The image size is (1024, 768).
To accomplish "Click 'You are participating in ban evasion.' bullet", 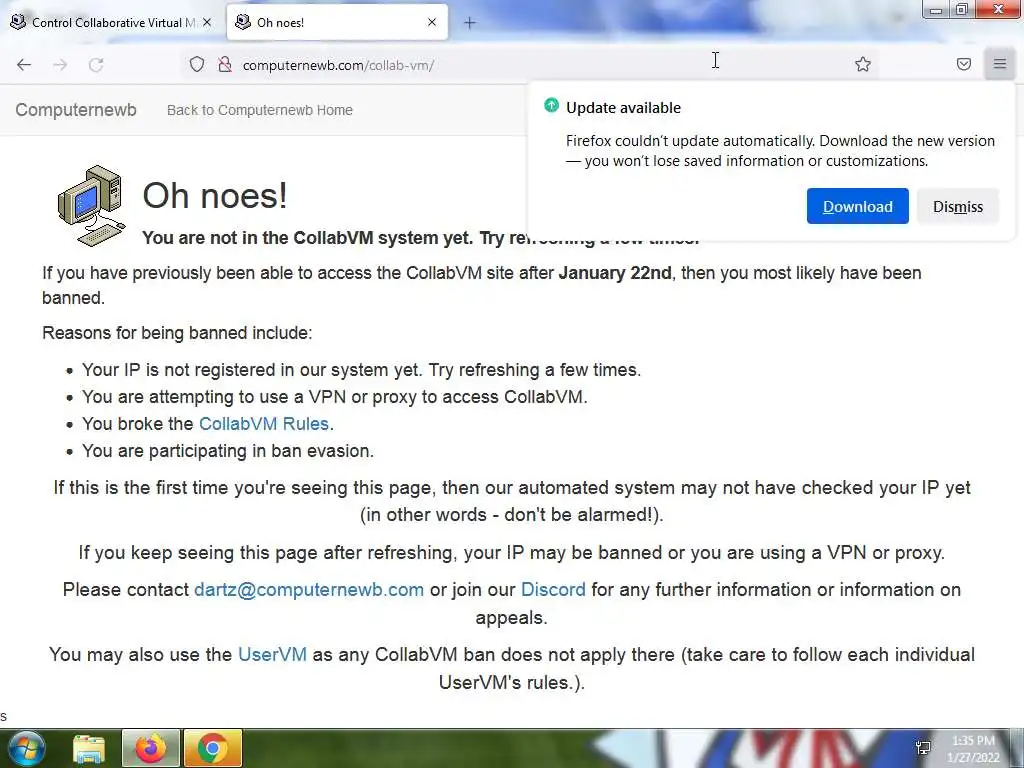I will click(x=228, y=451).
